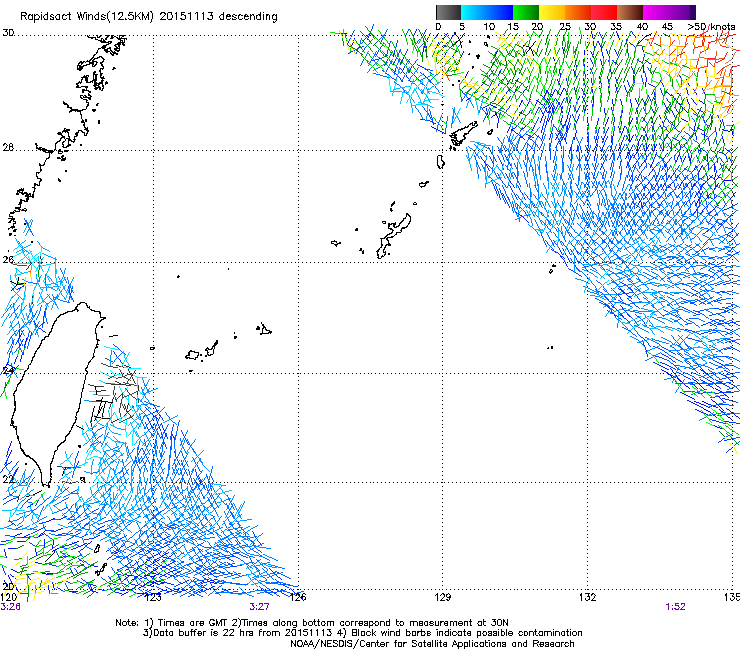The width and height of the screenshot is (740, 650).
Task: Click the green 15-20 knots legend swatch
Action: (x=526, y=12)
